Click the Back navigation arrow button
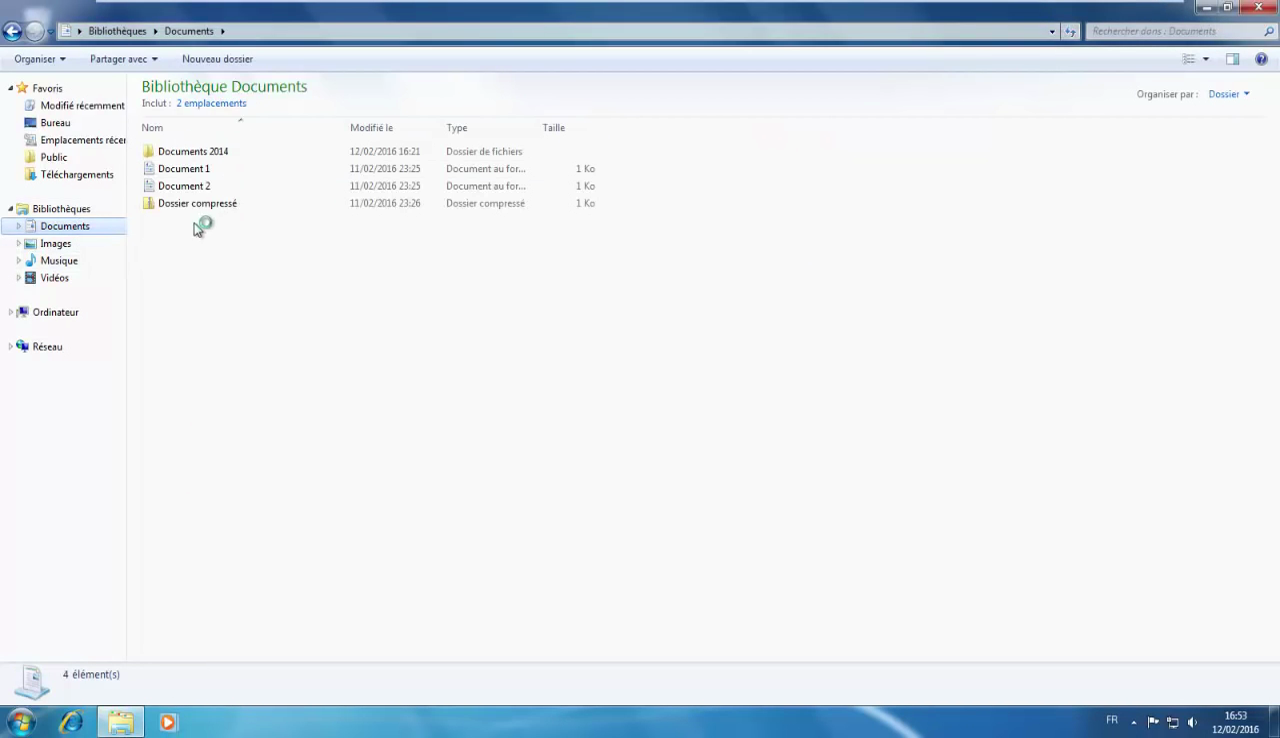This screenshot has width=1280, height=738. 12,31
